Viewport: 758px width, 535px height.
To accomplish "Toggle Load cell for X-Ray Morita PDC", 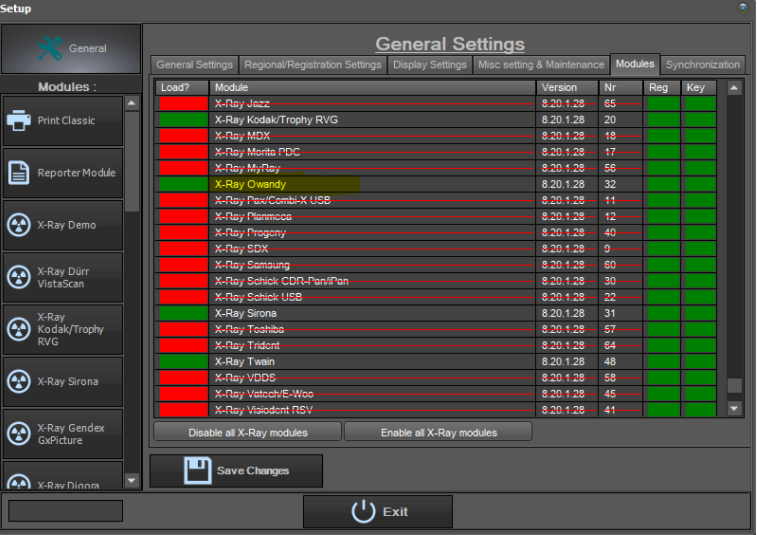I will coord(184,152).
